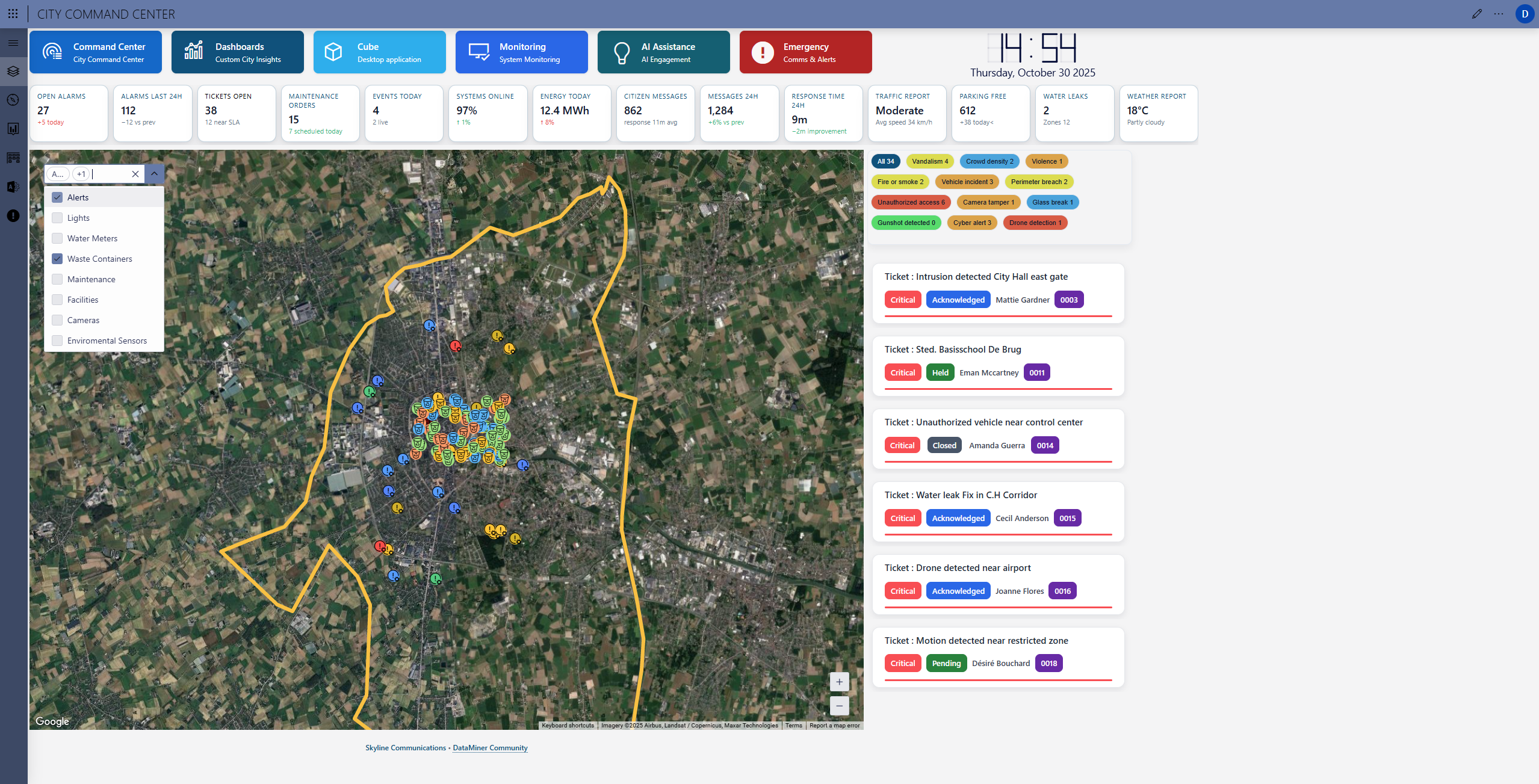Collapse the map layers dropdown chevron
This screenshot has height=784, width=1539.
154,174
